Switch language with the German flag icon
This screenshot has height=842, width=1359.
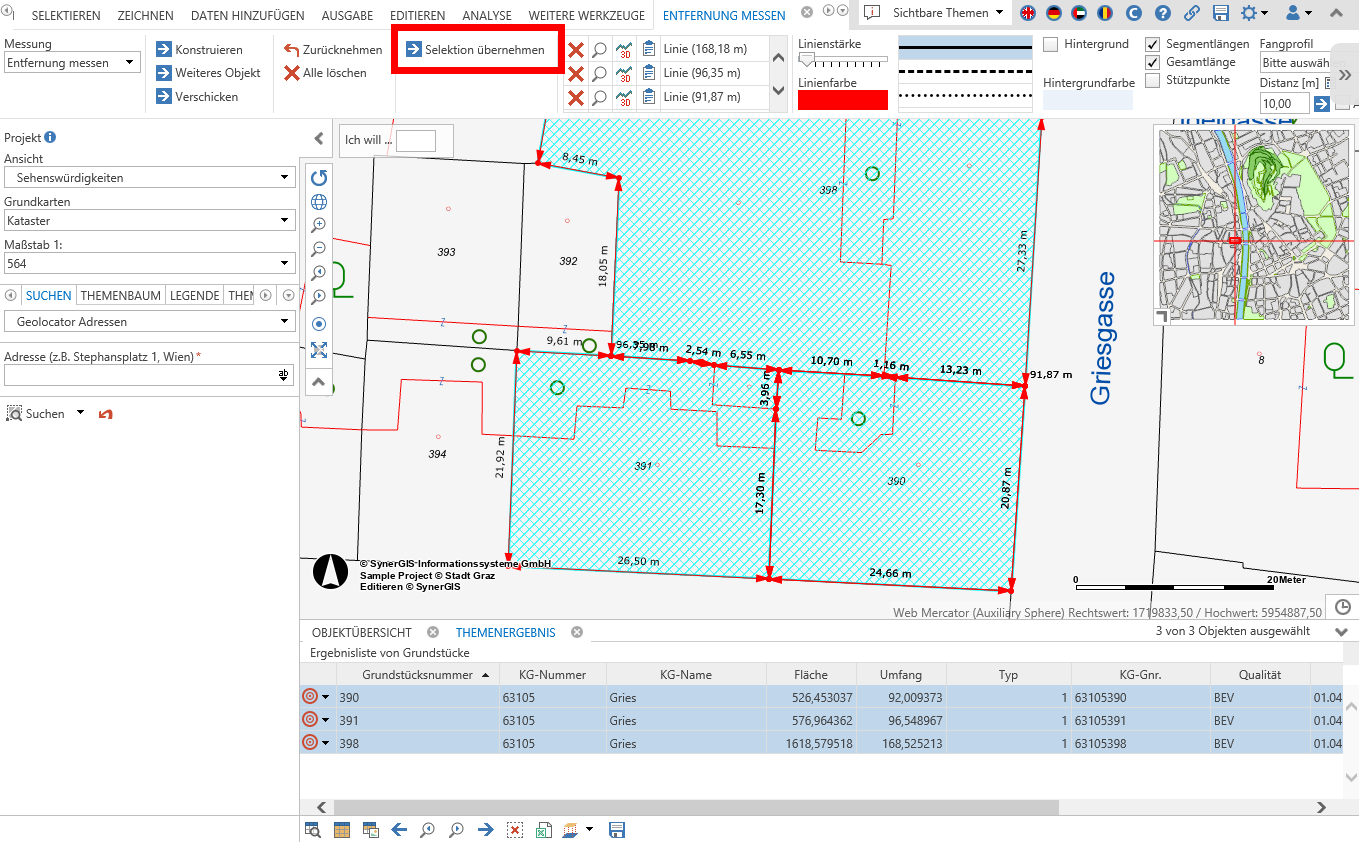pos(1054,14)
